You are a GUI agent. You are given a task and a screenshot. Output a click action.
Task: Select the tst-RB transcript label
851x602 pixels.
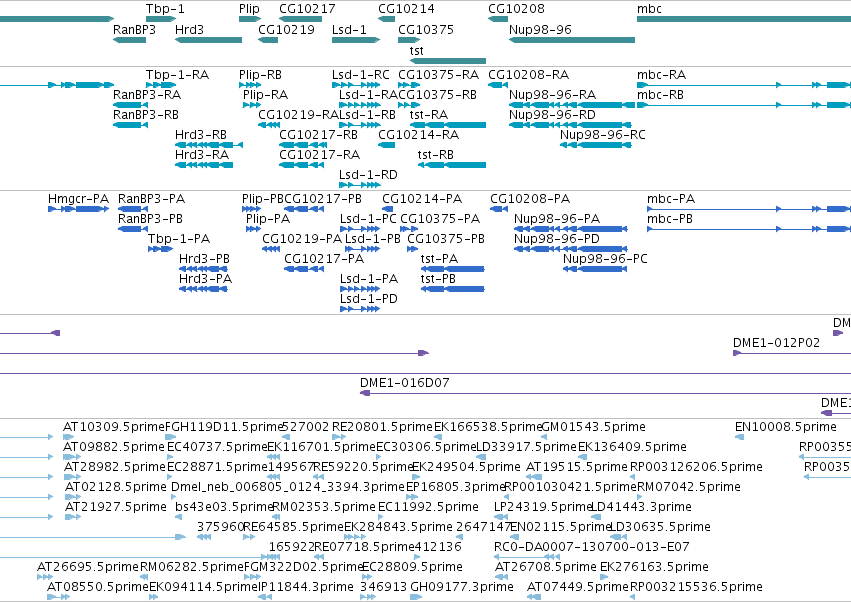pyautogui.click(x=435, y=155)
